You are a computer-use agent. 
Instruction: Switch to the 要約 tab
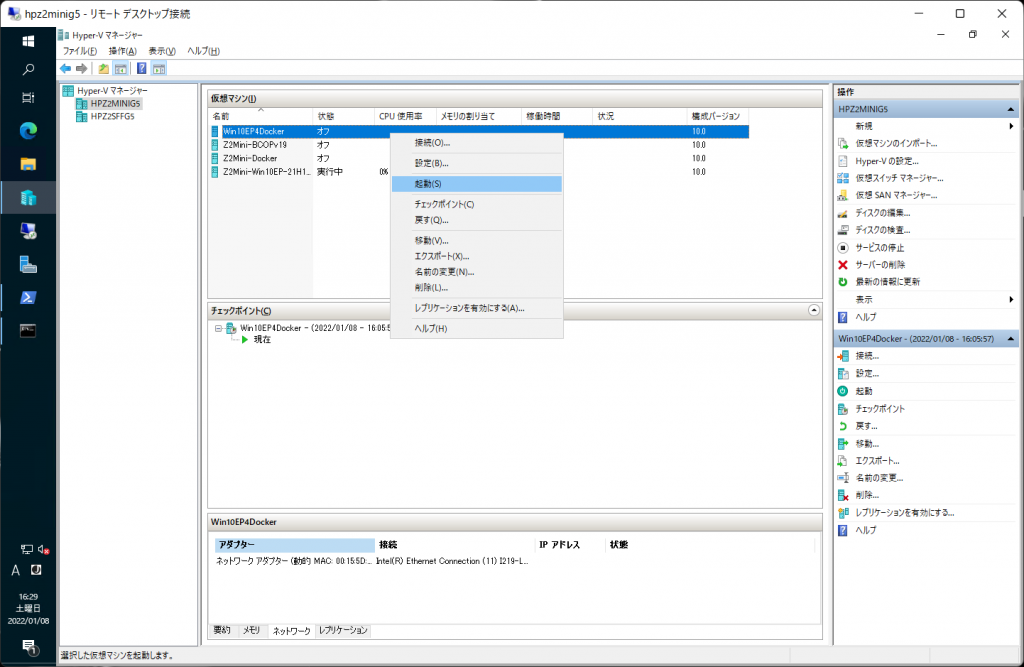222,630
